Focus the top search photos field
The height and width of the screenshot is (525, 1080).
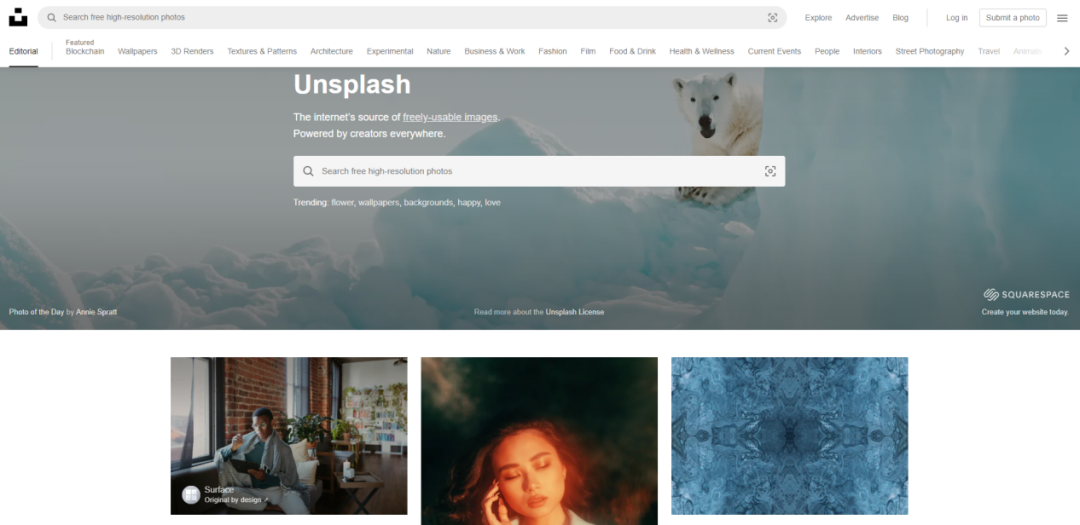[x=412, y=18]
